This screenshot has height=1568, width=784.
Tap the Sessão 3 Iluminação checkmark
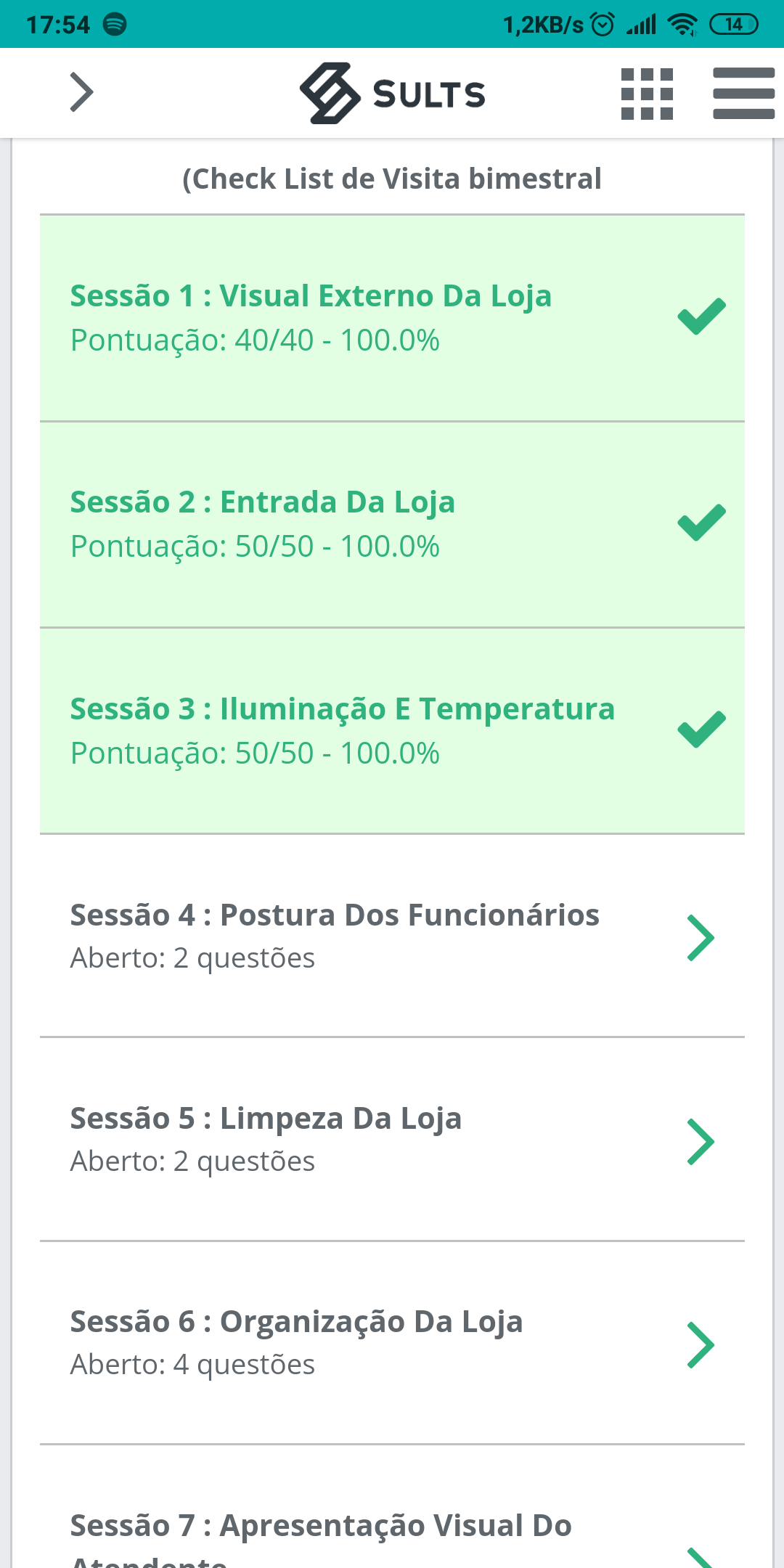[x=701, y=729]
